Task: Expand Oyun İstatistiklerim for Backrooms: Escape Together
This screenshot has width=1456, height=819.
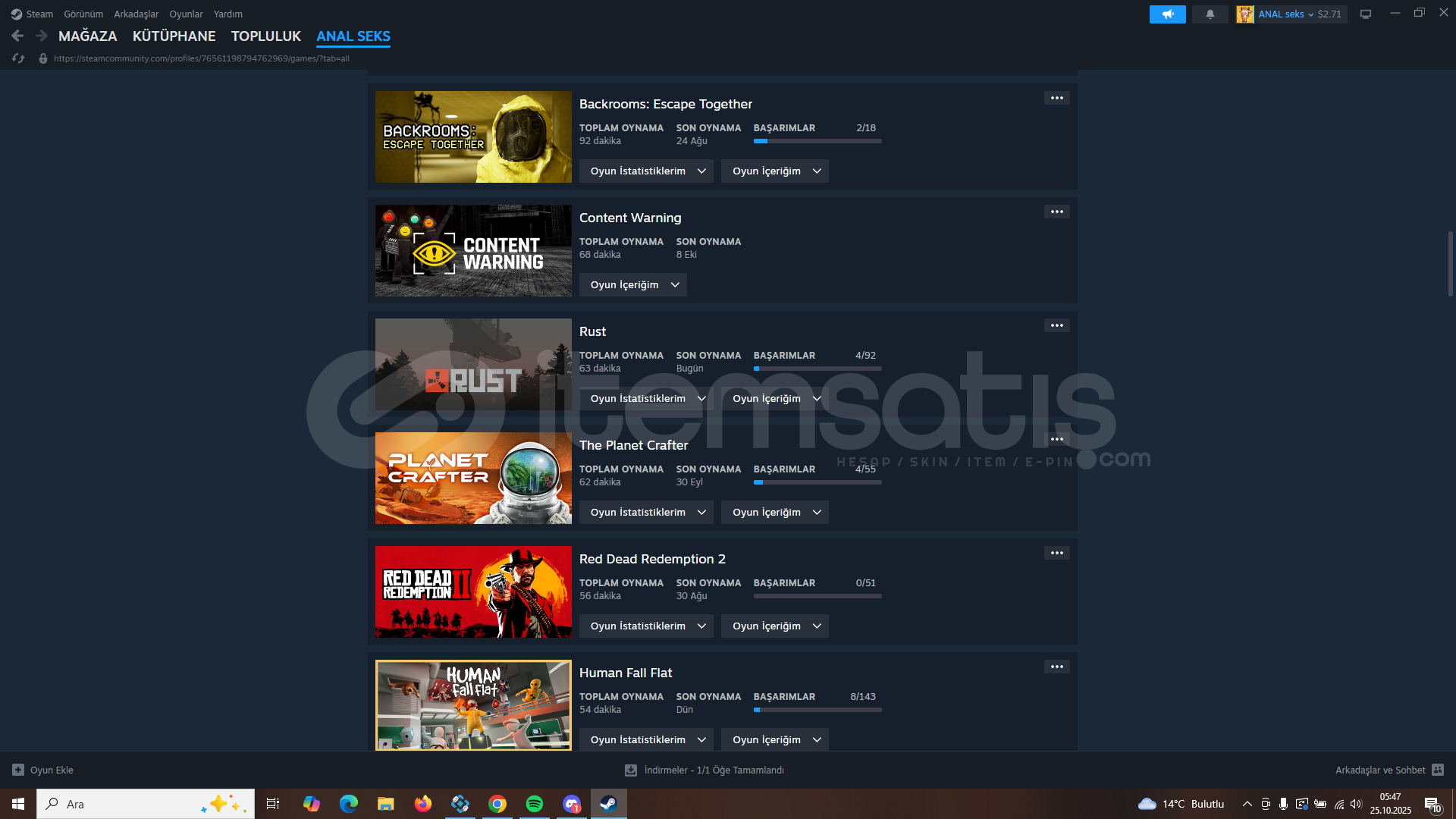Action: click(x=646, y=171)
